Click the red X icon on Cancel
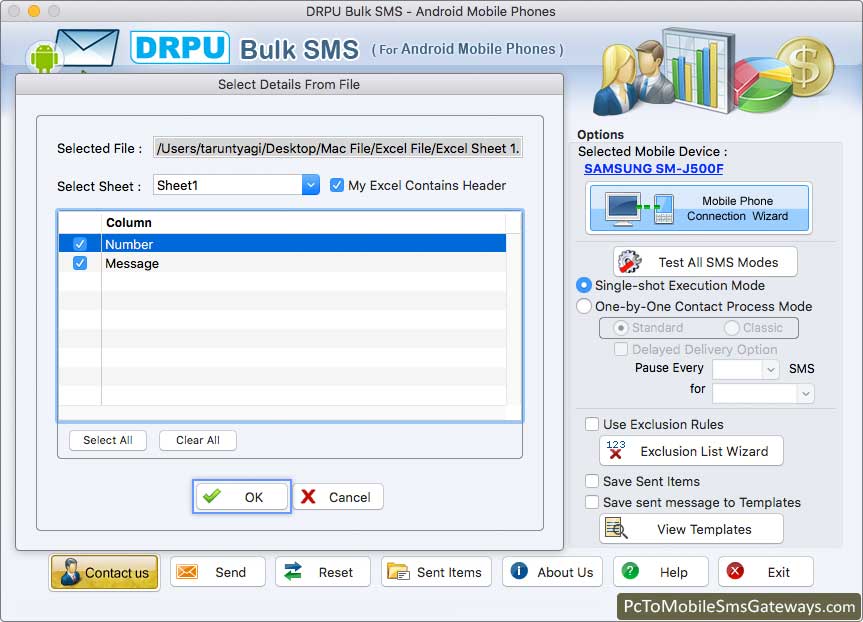 tap(308, 496)
